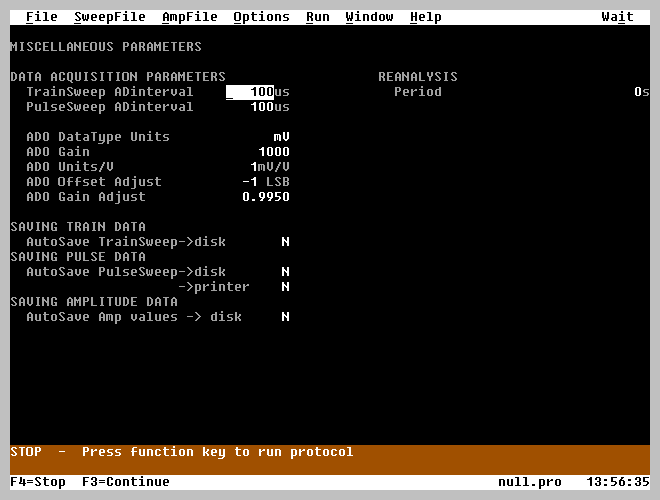Click the Reanalysis Period value field
660x500 pixels.
[x=640, y=92]
